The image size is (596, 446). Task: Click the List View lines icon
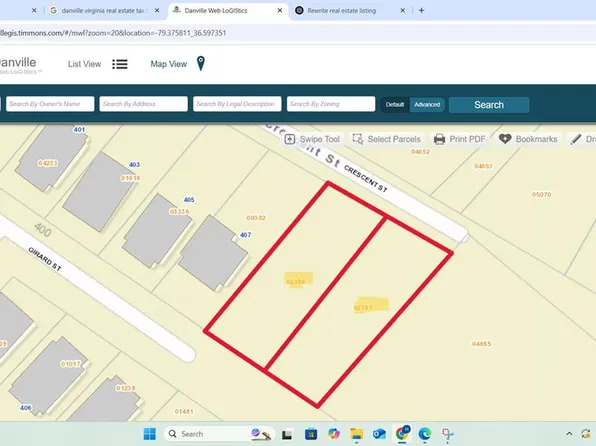(x=120, y=64)
